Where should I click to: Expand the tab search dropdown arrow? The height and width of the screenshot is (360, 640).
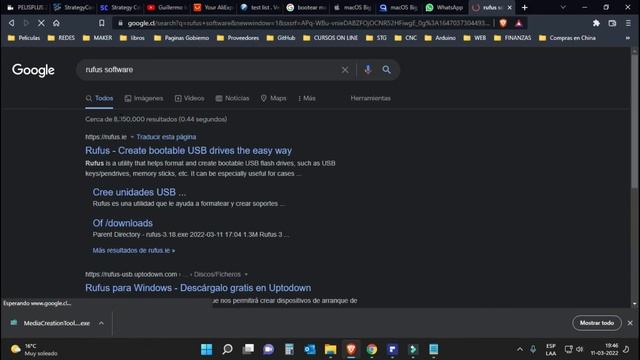pyautogui.click(x=563, y=7)
